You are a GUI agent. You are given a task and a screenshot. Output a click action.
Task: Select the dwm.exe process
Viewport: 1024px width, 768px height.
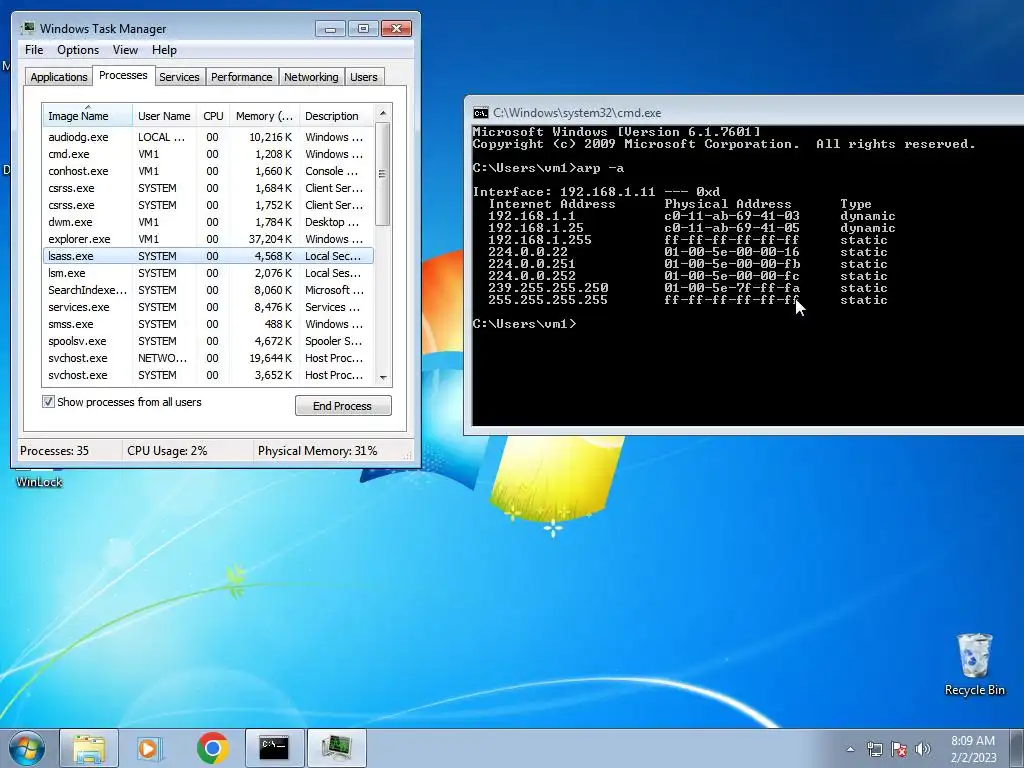click(x=208, y=222)
